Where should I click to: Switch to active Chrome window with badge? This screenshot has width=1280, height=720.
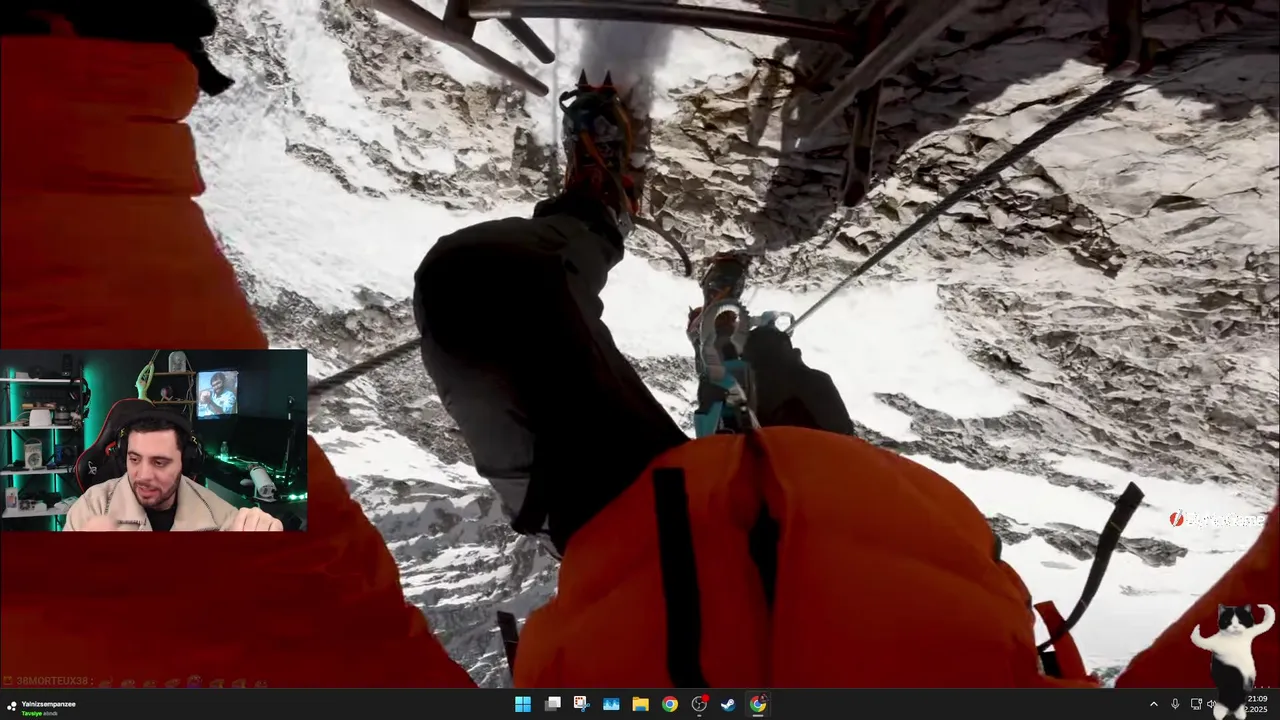click(758, 704)
